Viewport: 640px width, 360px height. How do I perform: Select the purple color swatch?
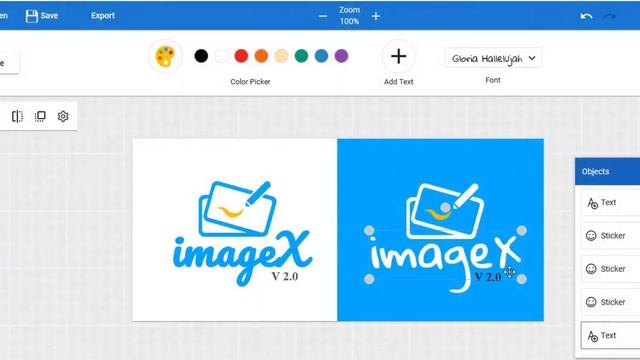tap(341, 56)
